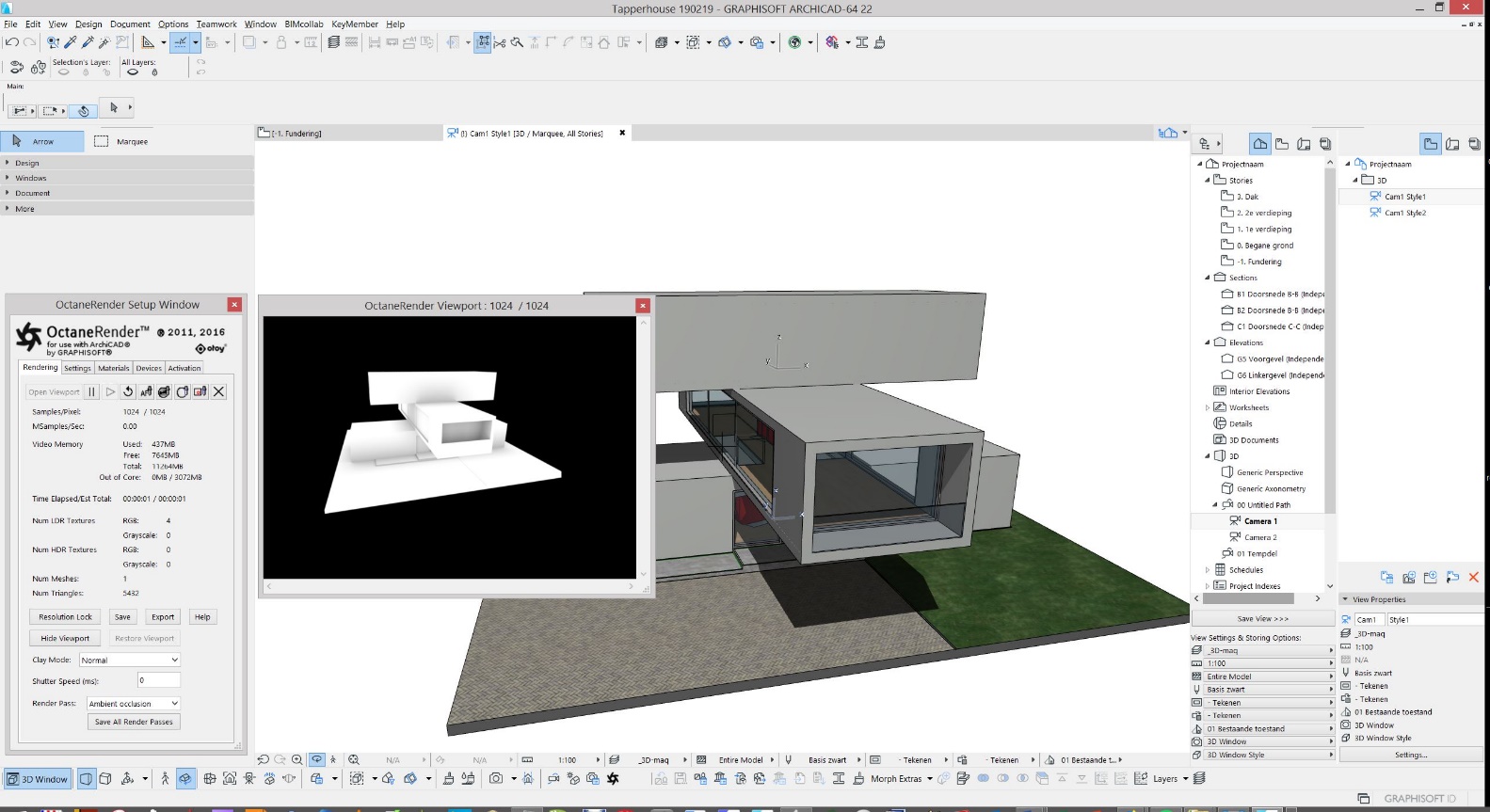Activate the Magic Wand tool
This screenshot has width=1490, height=812.
(104, 42)
